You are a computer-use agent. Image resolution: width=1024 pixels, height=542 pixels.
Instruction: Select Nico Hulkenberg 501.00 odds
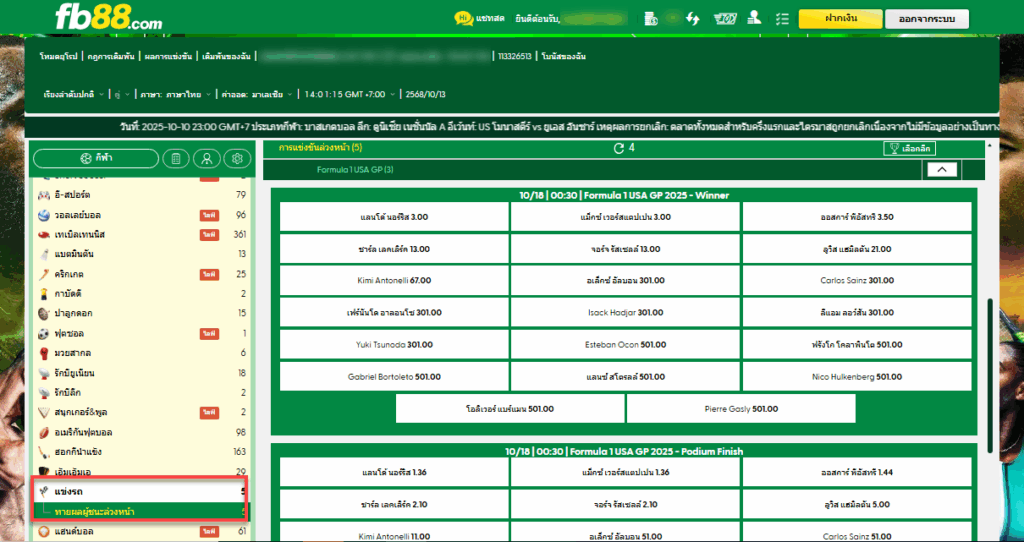click(857, 377)
